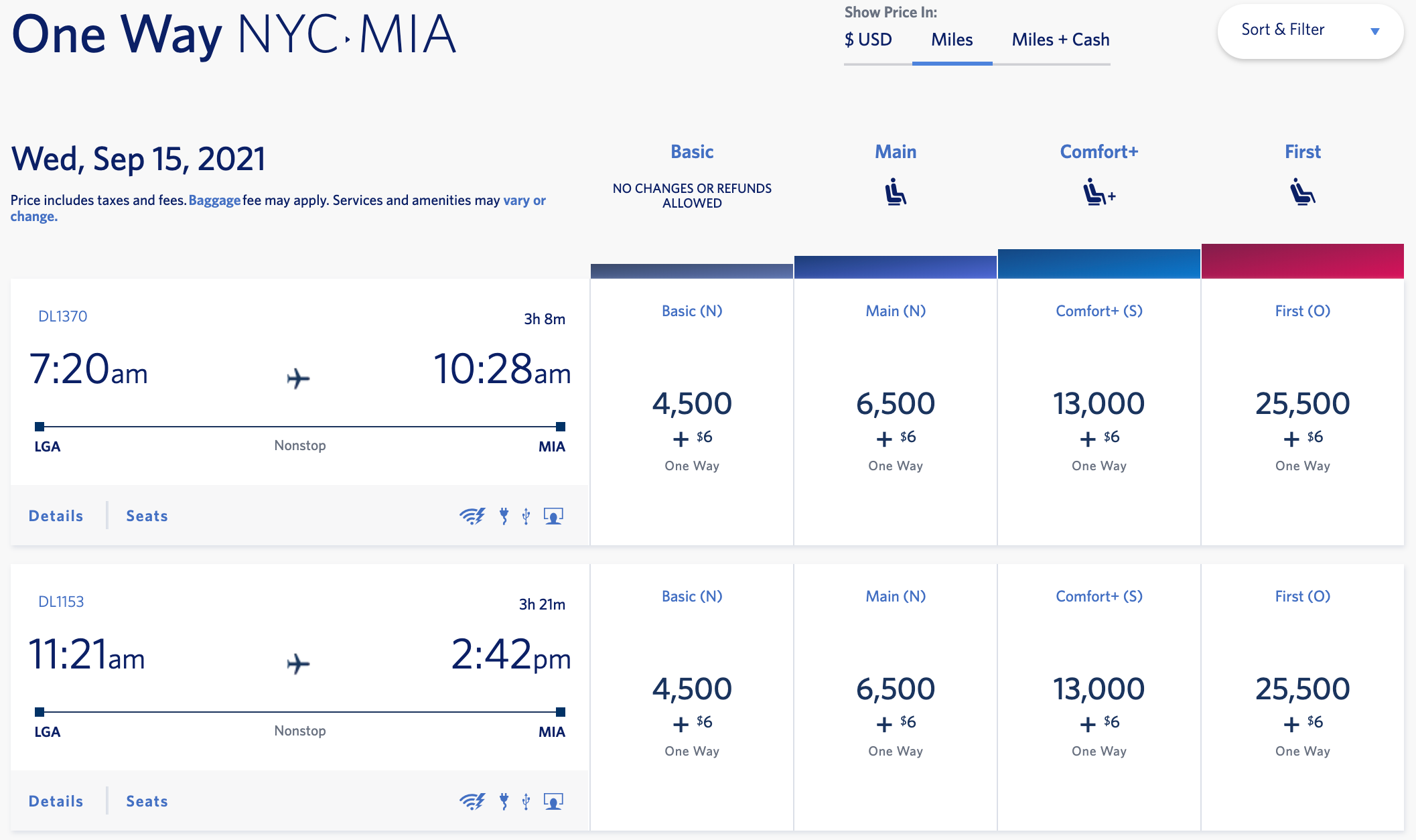Select the Miles price tab

point(952,40)
